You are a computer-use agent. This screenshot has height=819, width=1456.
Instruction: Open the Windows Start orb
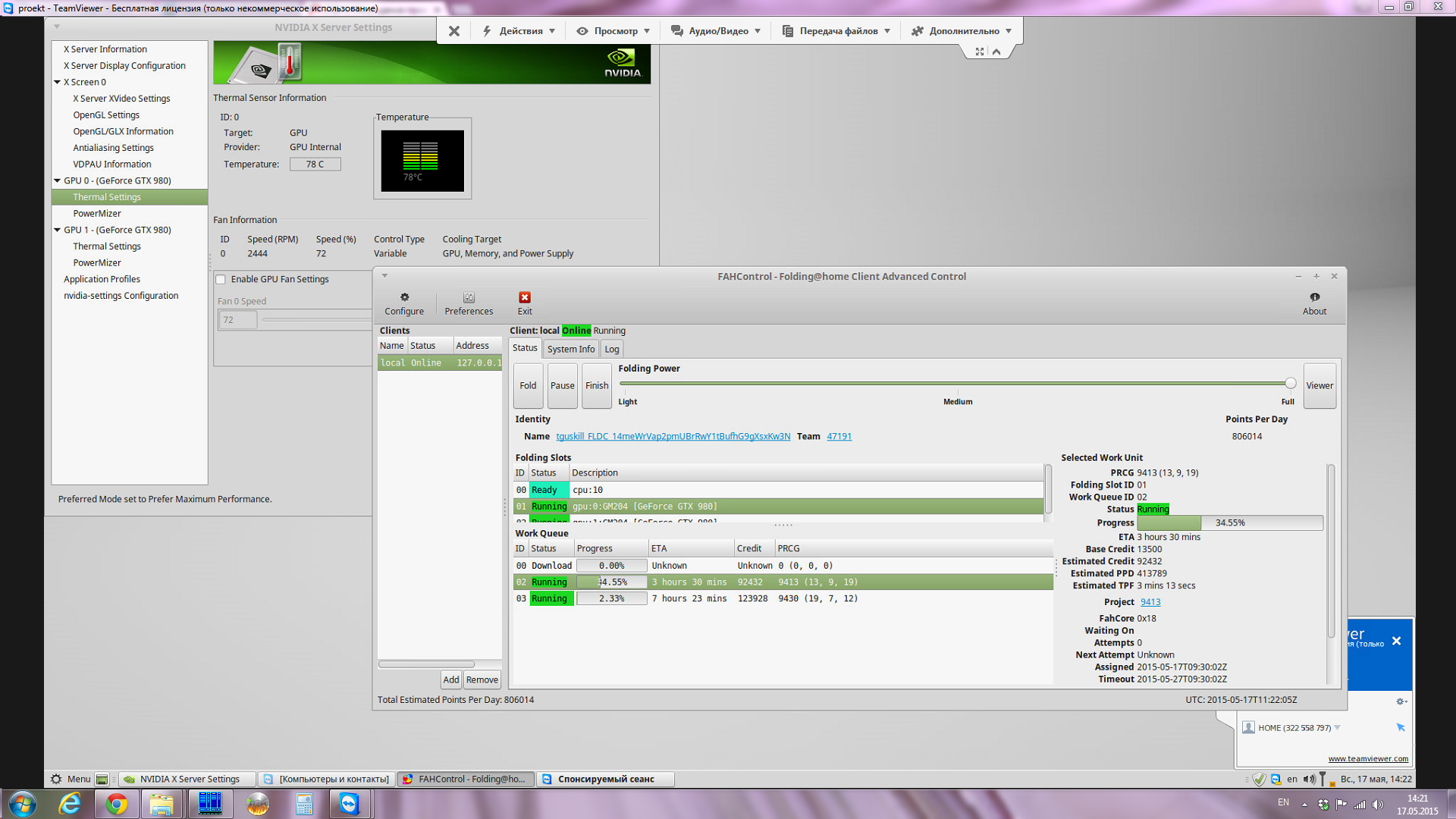(x=22, y=804)
